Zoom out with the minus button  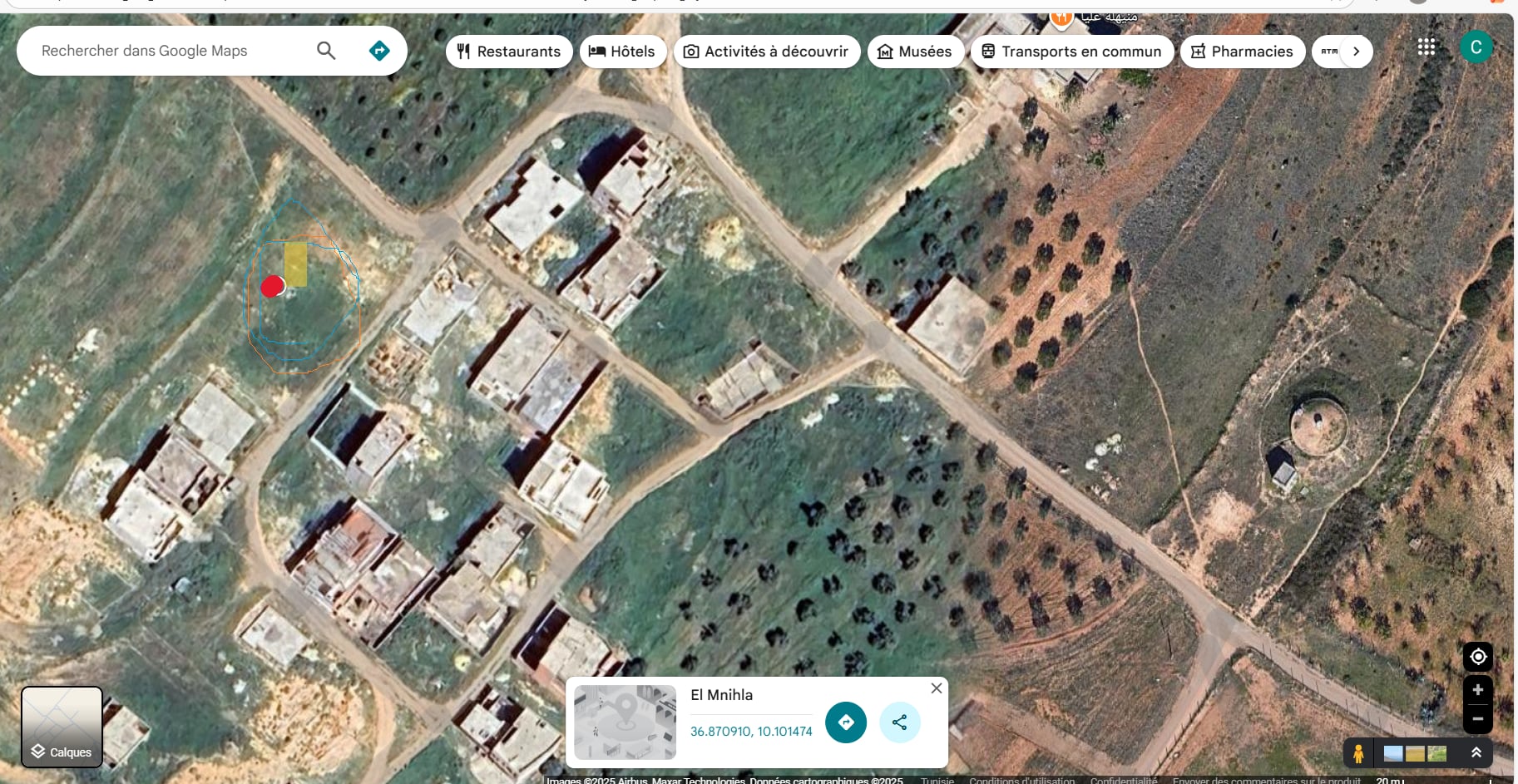tap(1478, 719)
